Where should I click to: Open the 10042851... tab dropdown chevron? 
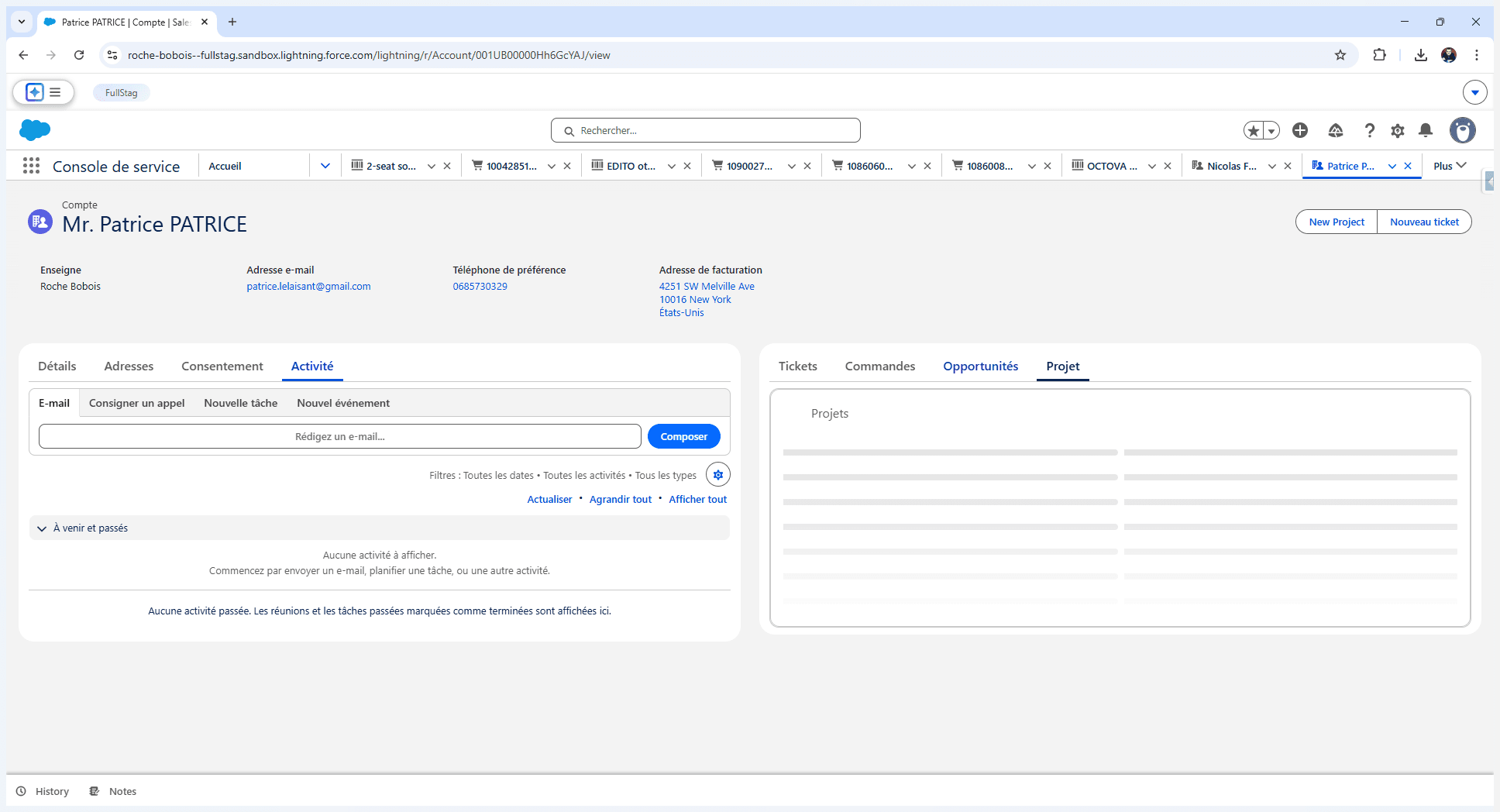[552, 166]
